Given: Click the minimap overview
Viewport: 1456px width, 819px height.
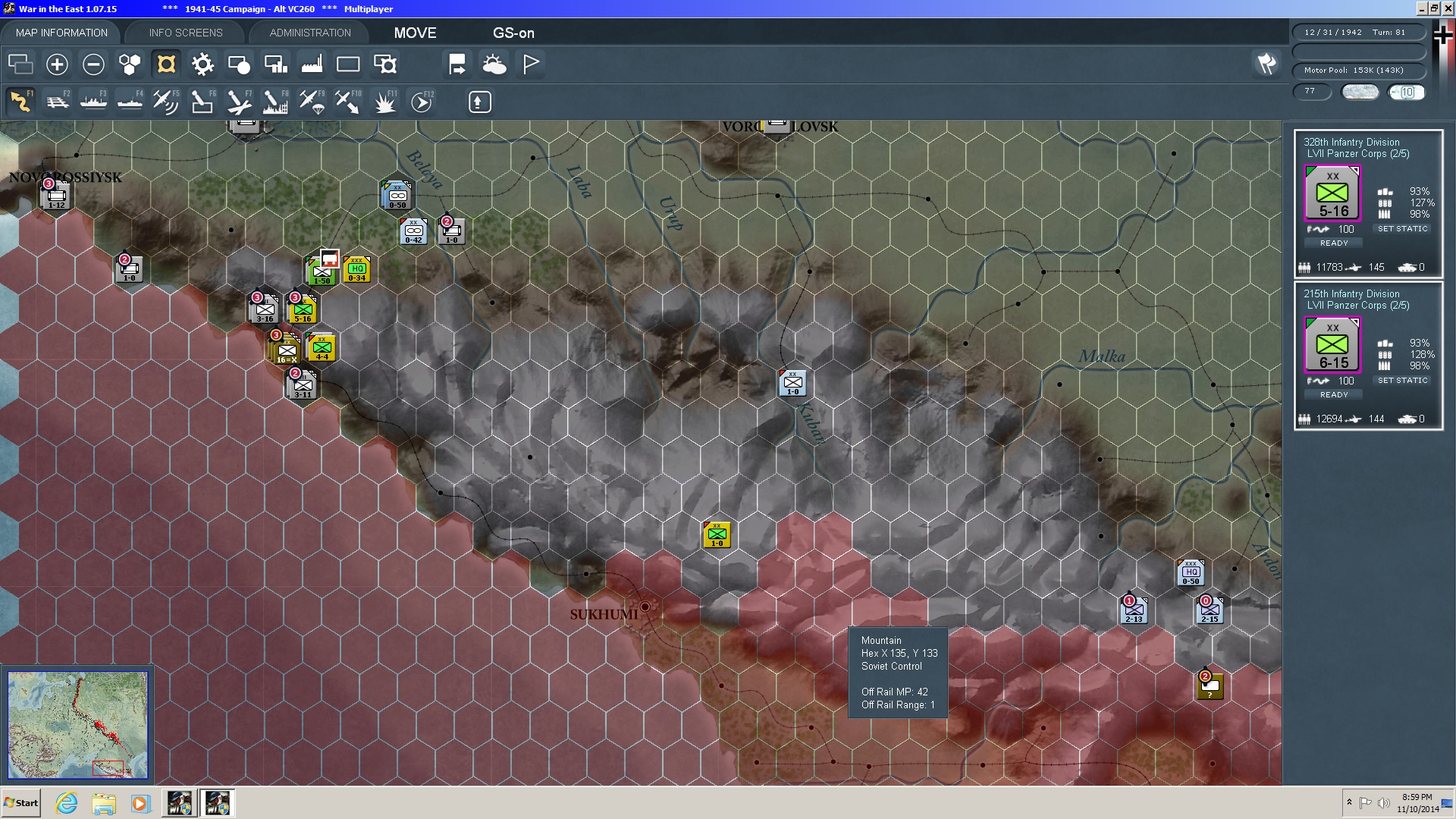Looking at the screenshot, I should tap(77, 724).
